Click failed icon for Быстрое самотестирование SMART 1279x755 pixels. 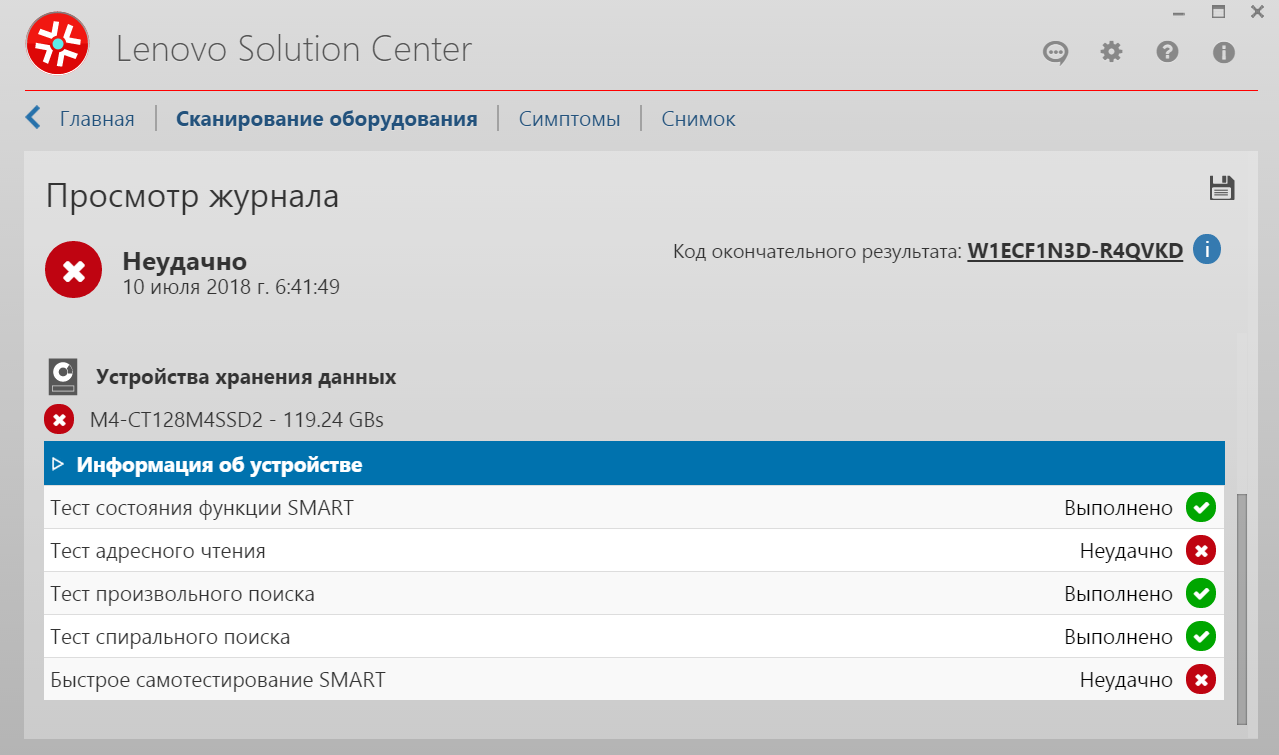1200,680
